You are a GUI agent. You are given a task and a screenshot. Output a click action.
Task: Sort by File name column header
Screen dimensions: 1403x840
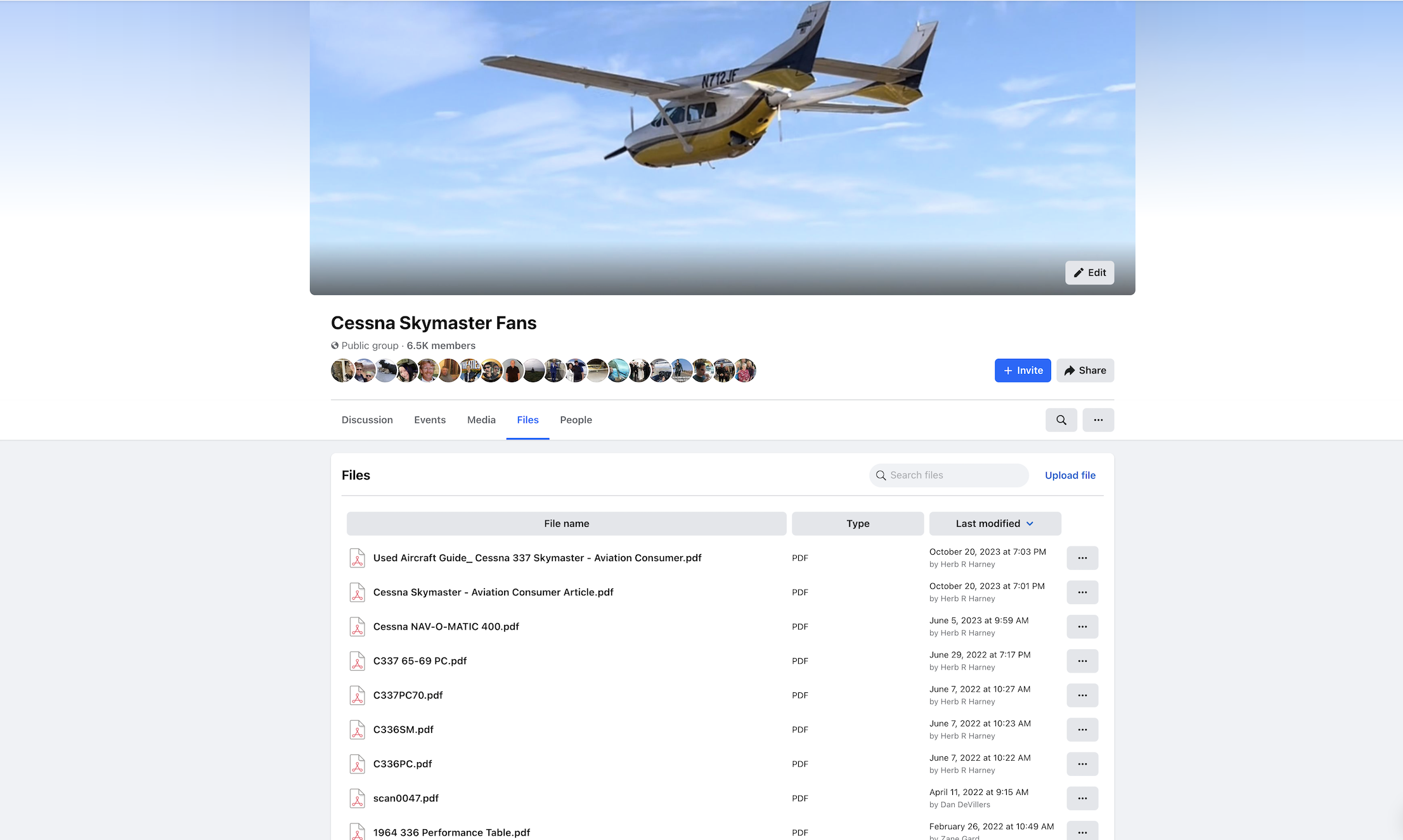566,524
